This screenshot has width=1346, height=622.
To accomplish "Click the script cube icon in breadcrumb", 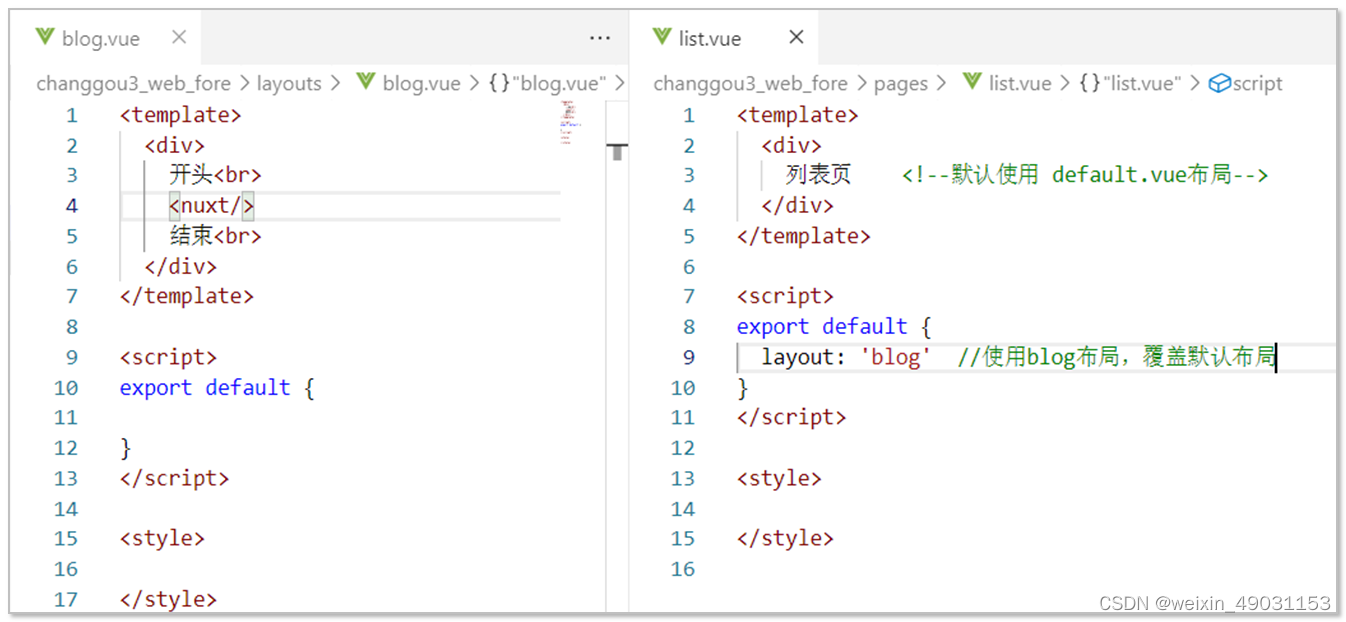I will pyautogui.click(x=1219, y=84).
